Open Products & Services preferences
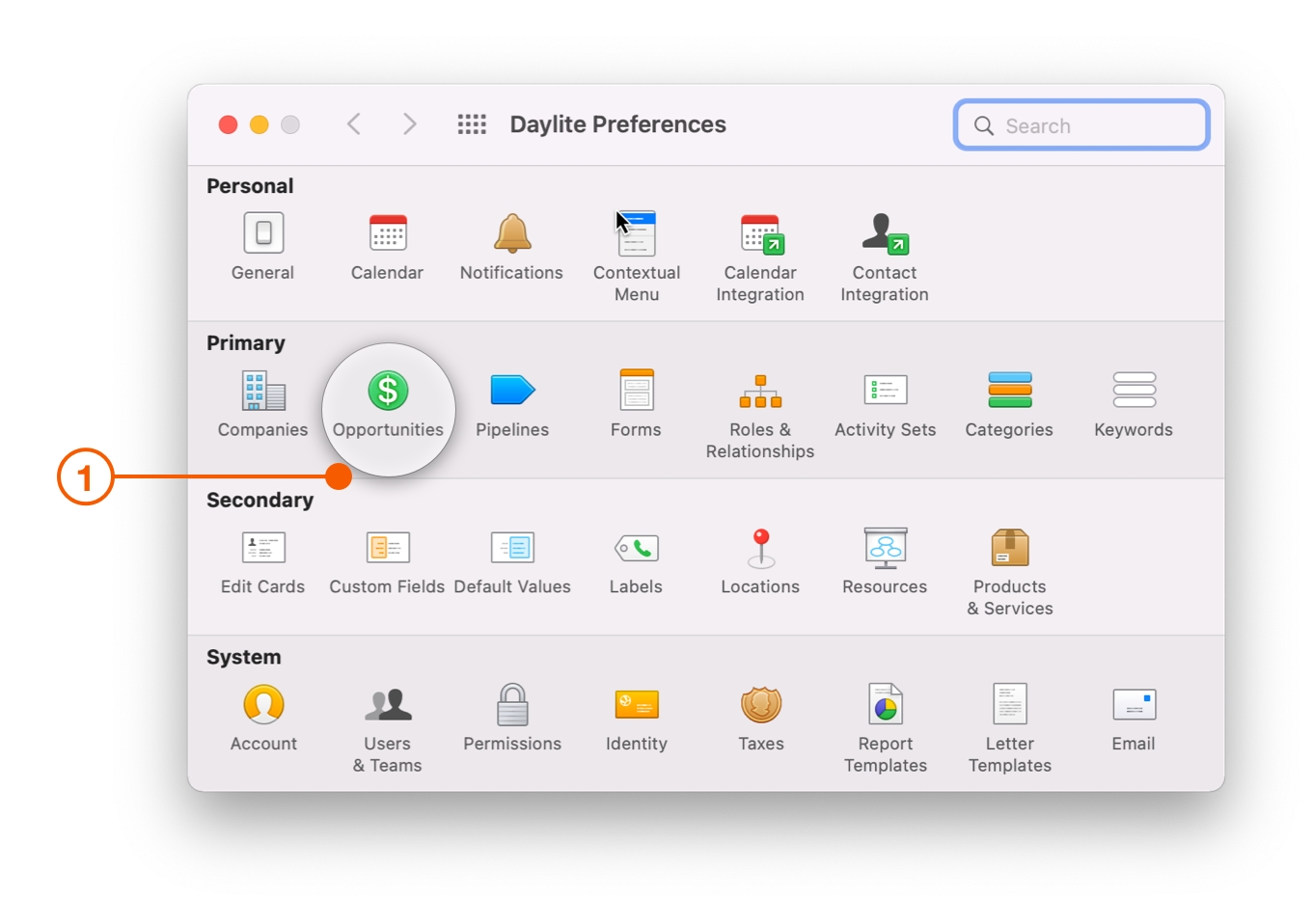Image resolution: width=1312 pixels, height=924 pixels. coord(1009,549)
